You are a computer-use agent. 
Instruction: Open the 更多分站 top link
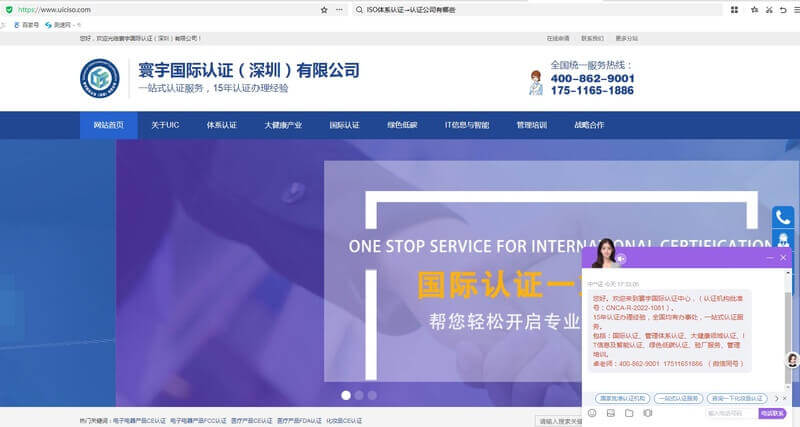click(626, 38)
